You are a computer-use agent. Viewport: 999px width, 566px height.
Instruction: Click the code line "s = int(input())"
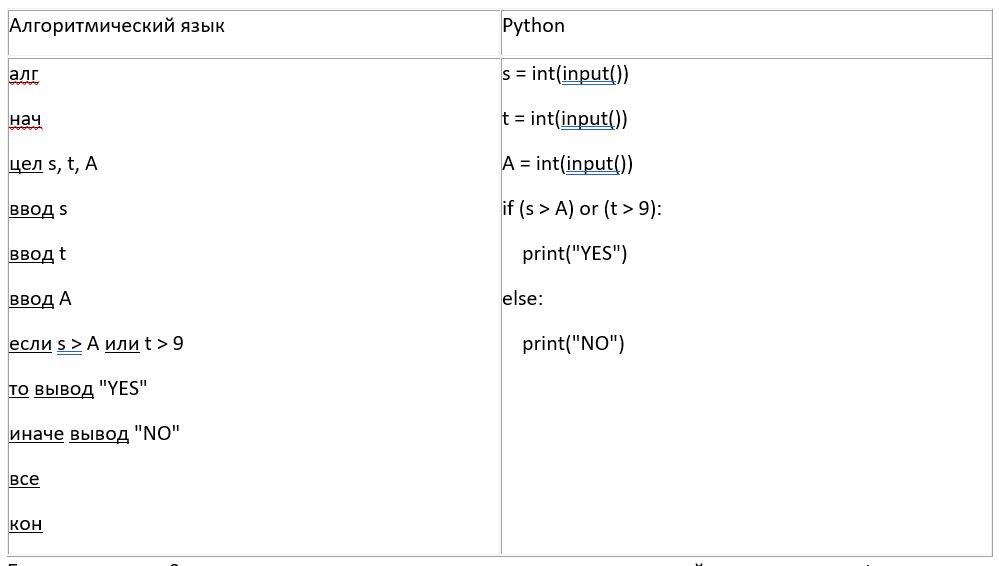coord(565,74)
